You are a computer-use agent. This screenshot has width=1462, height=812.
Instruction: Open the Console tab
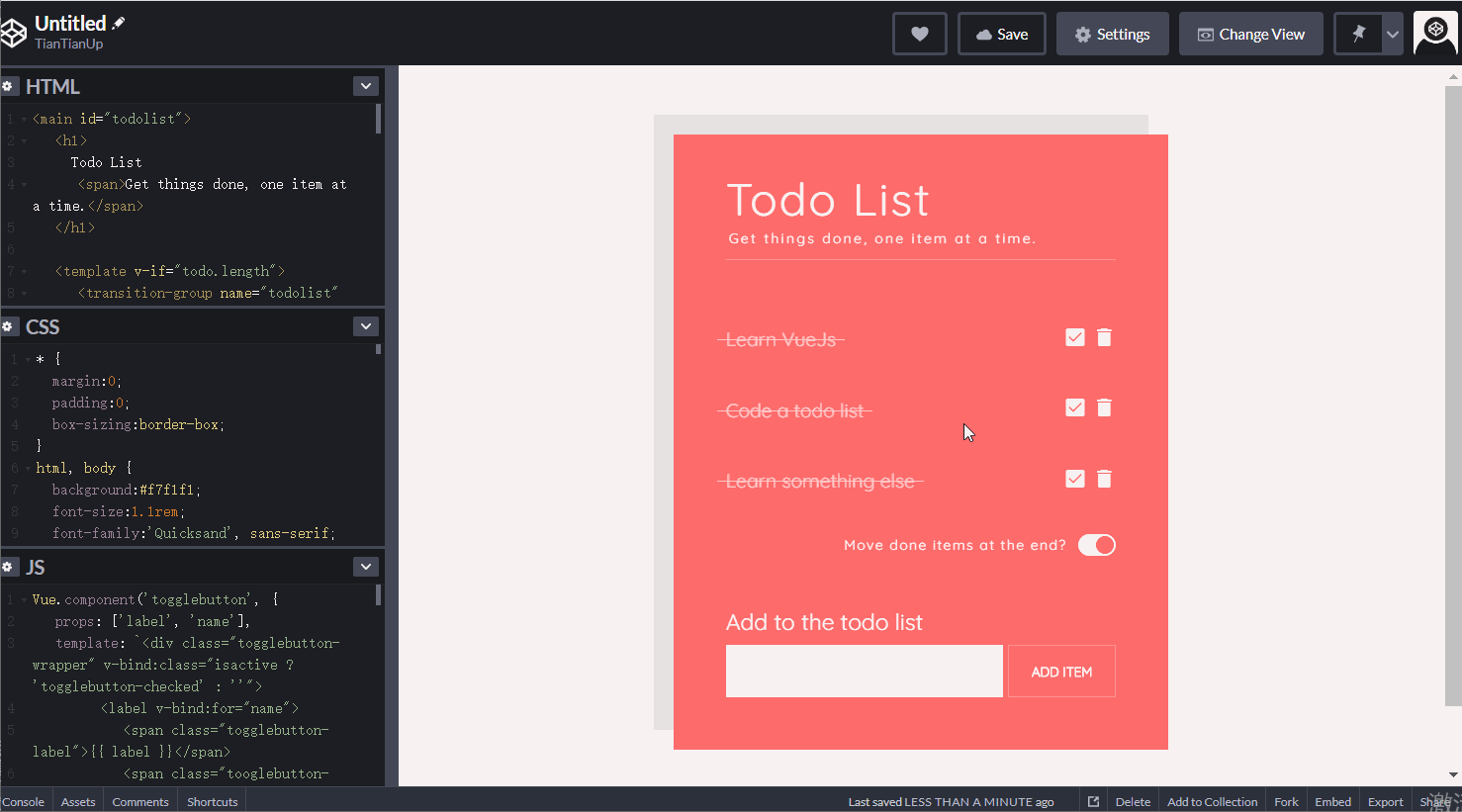pos(24,801)
